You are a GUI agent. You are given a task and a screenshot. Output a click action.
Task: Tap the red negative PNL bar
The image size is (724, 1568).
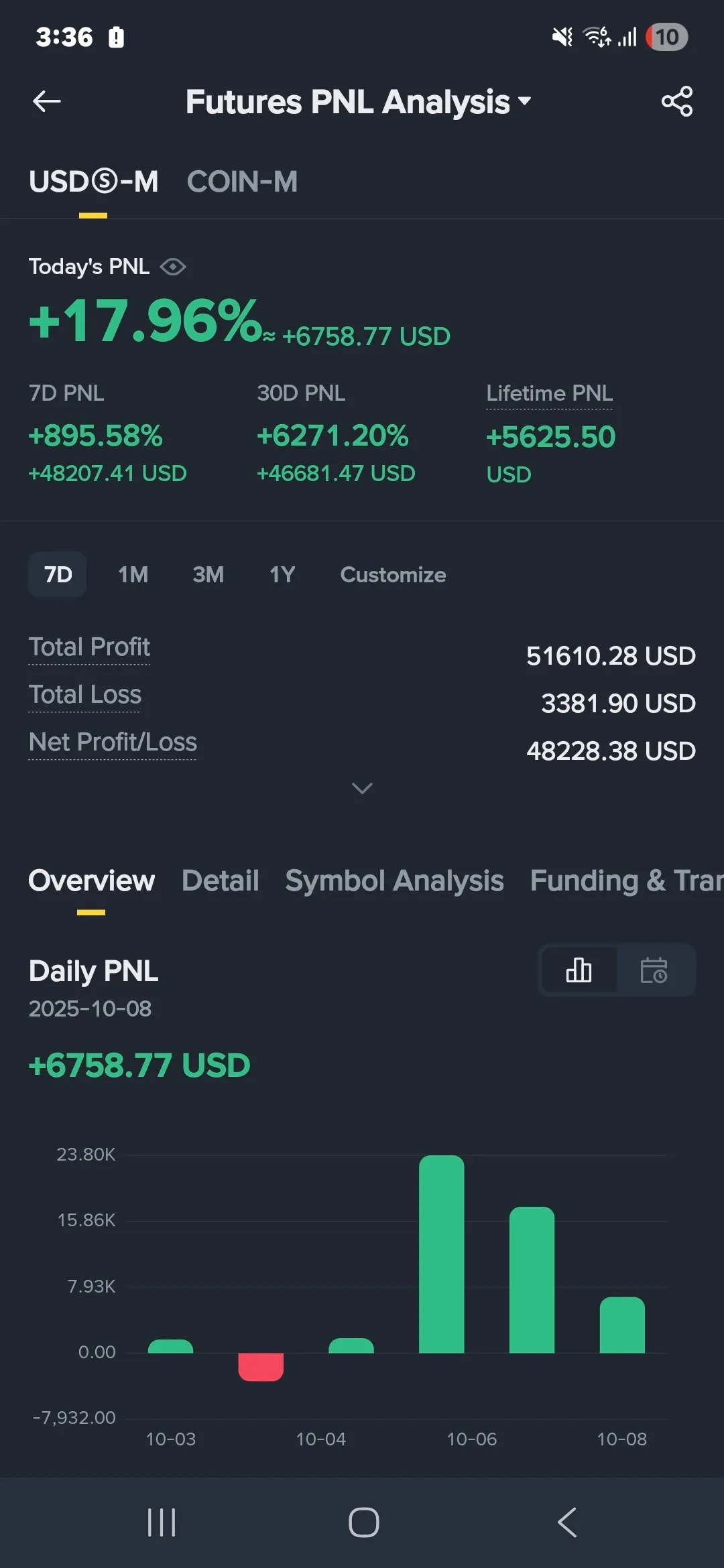click(x=261, y=1366)
